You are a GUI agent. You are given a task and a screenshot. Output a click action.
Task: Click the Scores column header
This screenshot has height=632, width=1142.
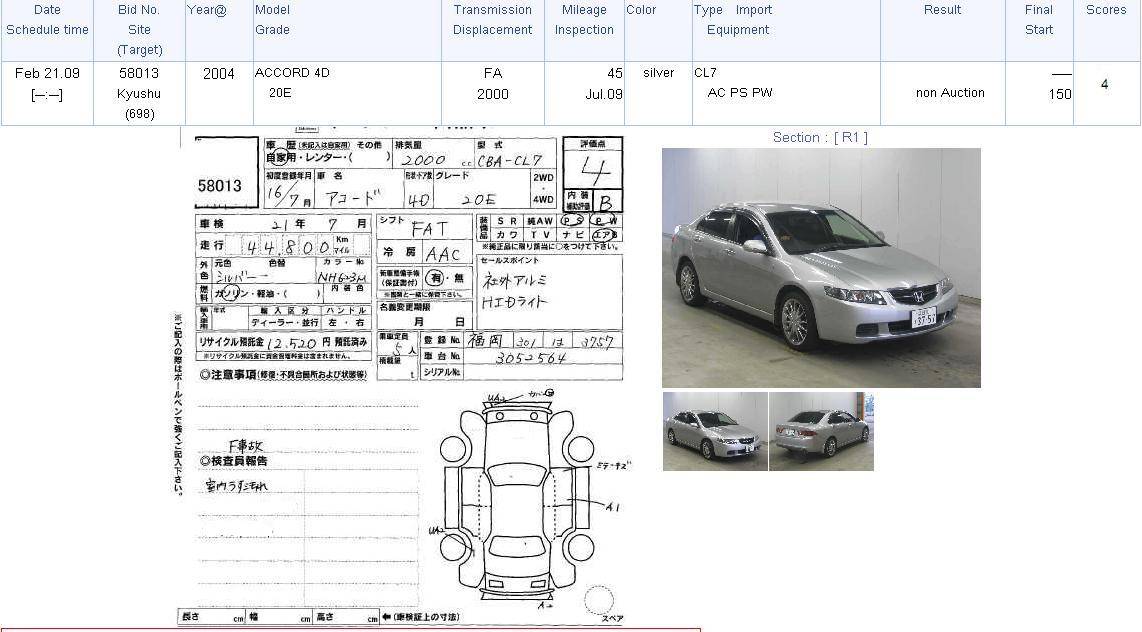[1106, 10]
